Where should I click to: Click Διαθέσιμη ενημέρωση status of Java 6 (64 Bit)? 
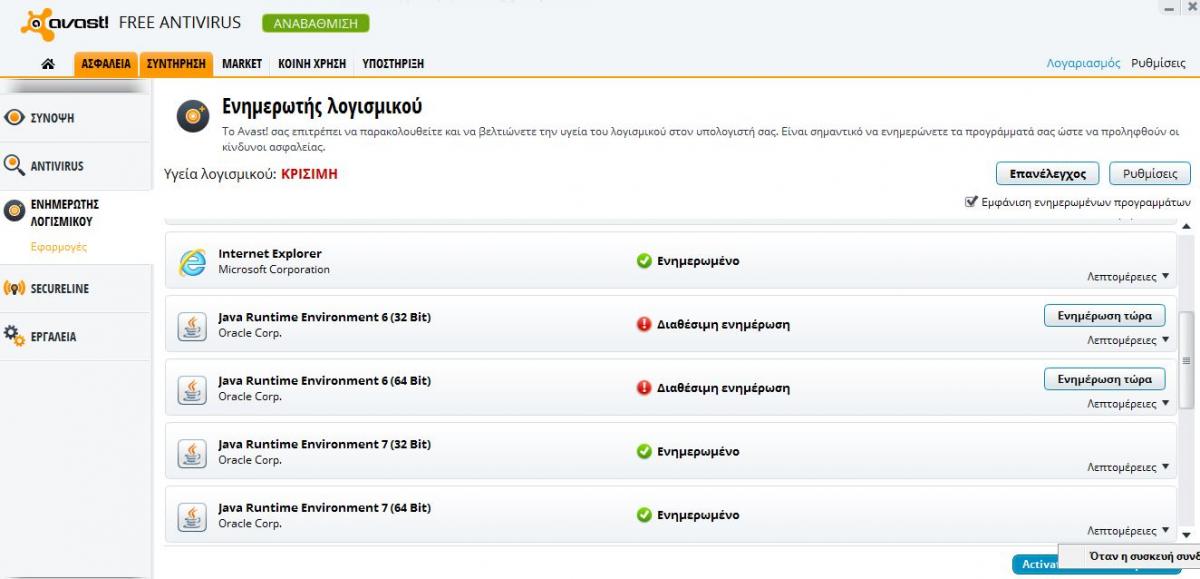(x=723, y=389)
